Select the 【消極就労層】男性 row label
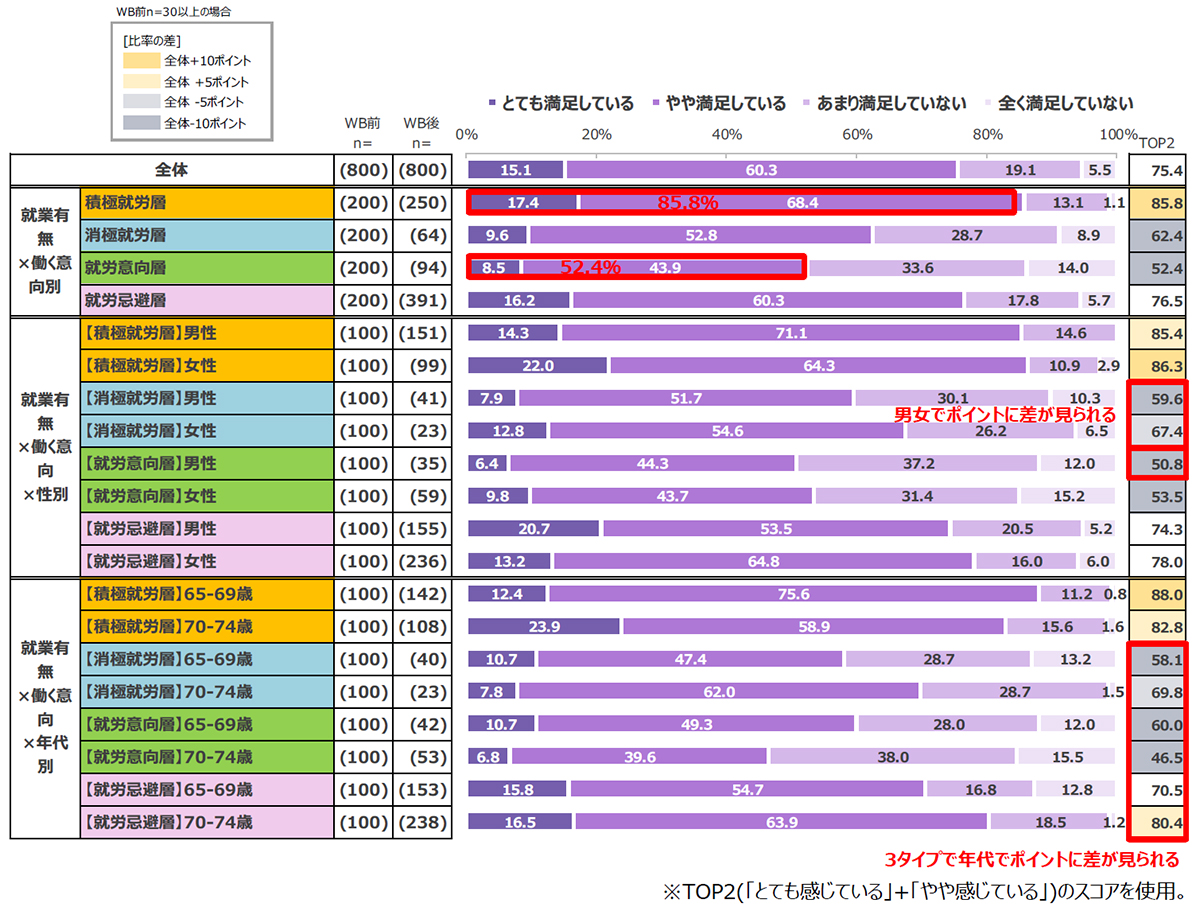The width and height of the screenshot is (1200, 911). click(205, 398)
